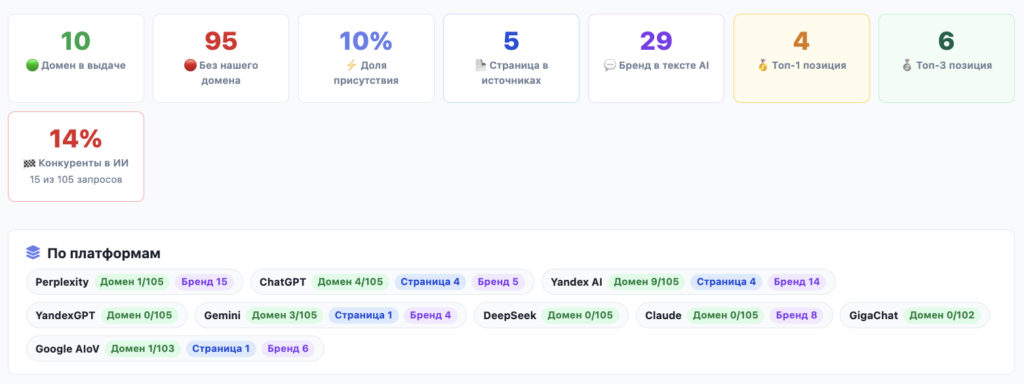This screenshot has width=1024, height=384.
Task: Select the YandexGPT platform chip
Action: (106, 315)
